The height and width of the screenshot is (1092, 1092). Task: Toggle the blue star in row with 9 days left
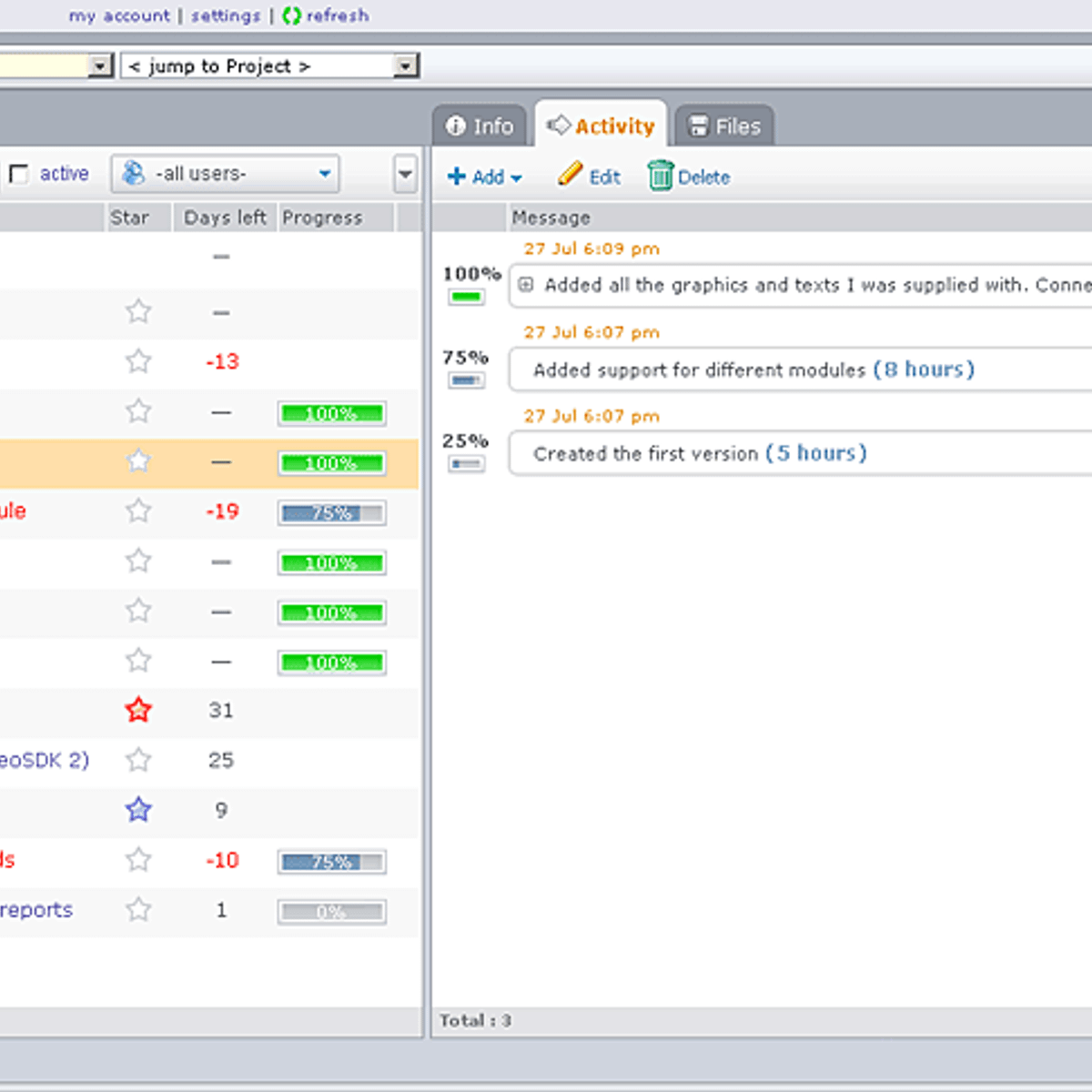pos(138,809)
